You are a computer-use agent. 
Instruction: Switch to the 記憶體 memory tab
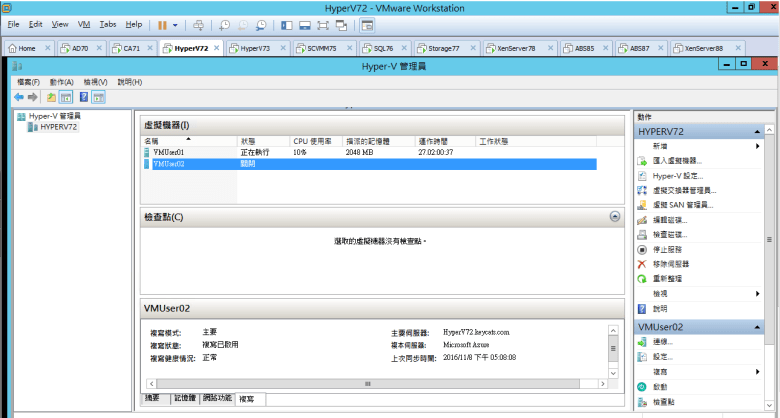click(x=186, y=398)
